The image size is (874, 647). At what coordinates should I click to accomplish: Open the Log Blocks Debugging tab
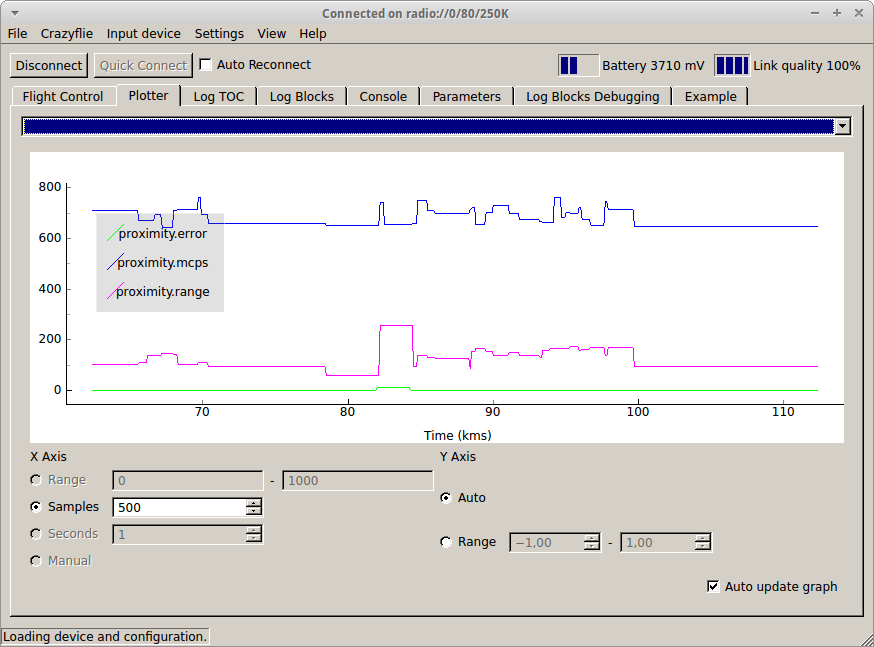592,97
